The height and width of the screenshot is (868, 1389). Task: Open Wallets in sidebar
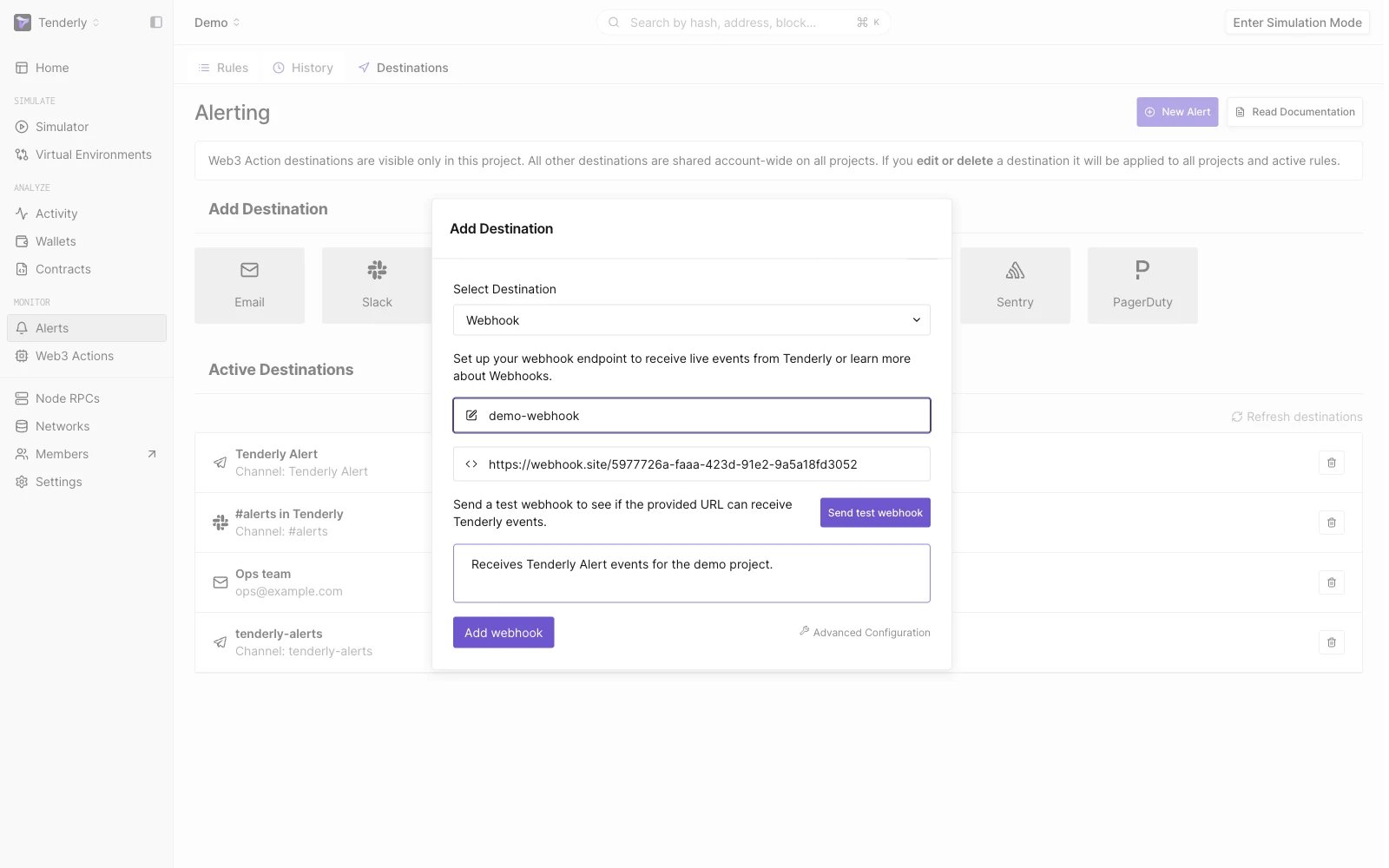(87, 241)
